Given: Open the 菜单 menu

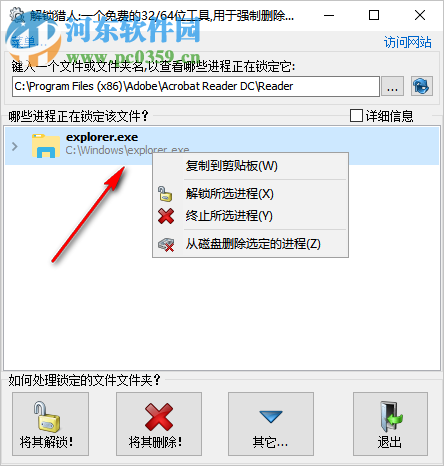Looking at the screenshot, I should click(x=25, y=42).
